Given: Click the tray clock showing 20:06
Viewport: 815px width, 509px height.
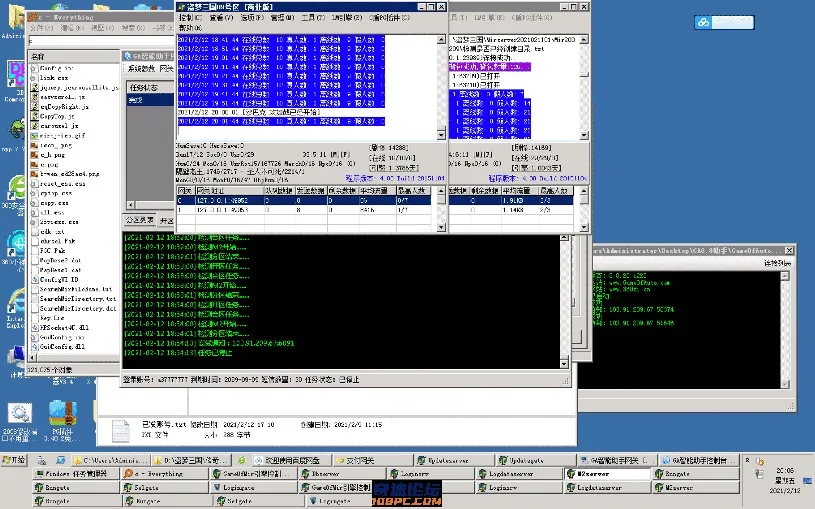Looking at the screenshot, I should pos(785,470).
